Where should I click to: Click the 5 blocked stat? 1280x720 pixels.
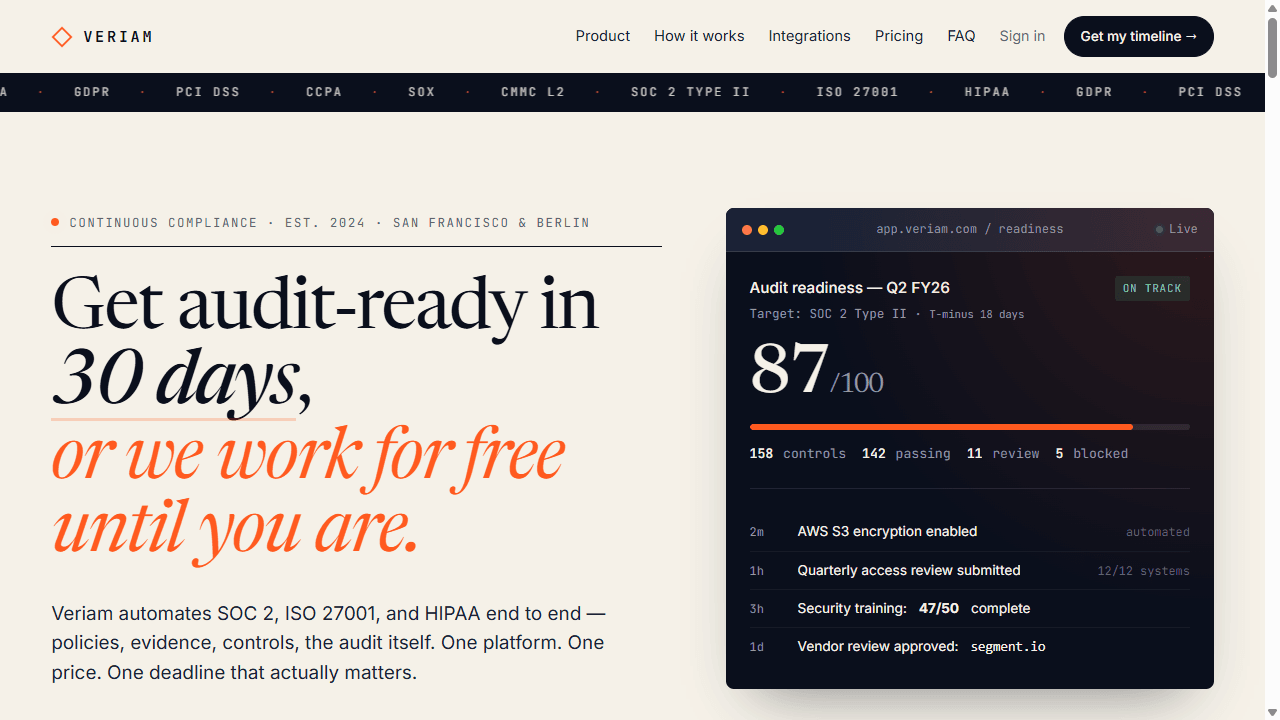pos(1091,454)
